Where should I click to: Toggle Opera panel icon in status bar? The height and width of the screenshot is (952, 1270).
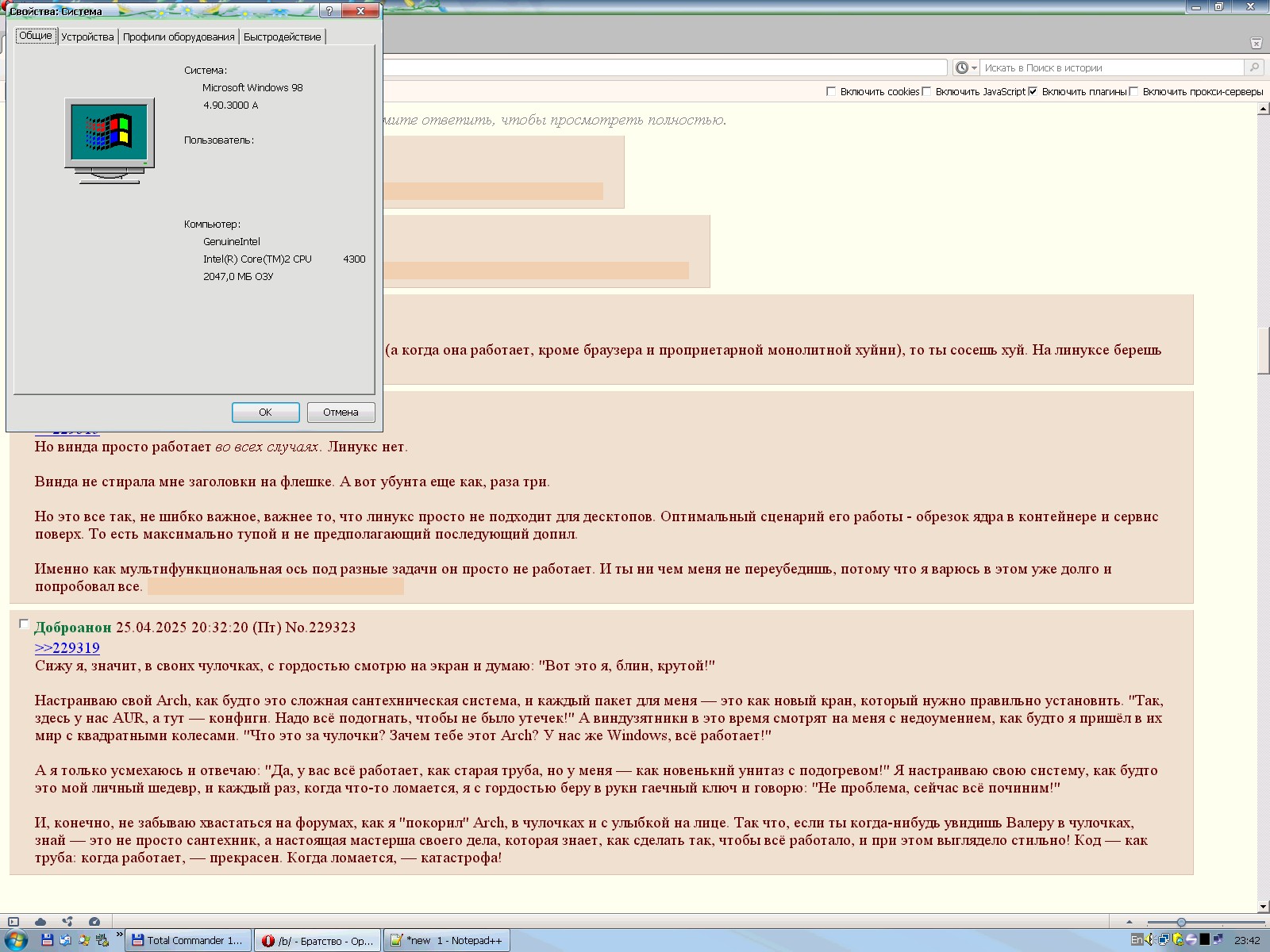[x=13, y=922]
